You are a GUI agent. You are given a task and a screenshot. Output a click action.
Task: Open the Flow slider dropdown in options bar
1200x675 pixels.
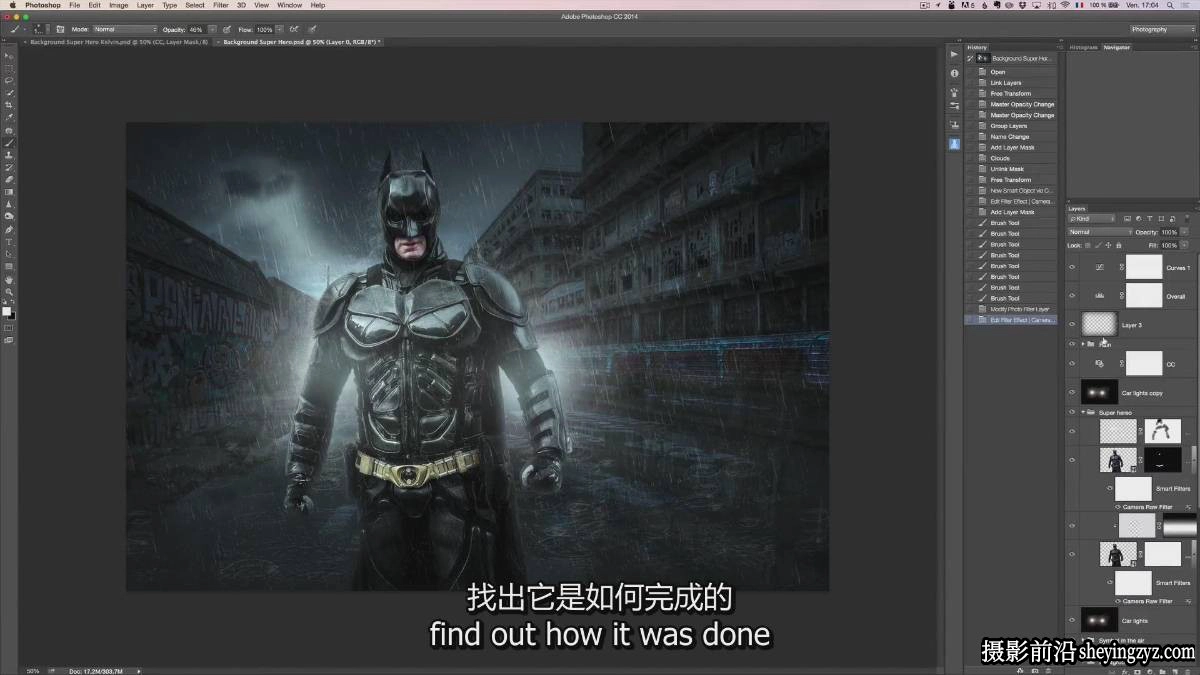coord(280,30)
